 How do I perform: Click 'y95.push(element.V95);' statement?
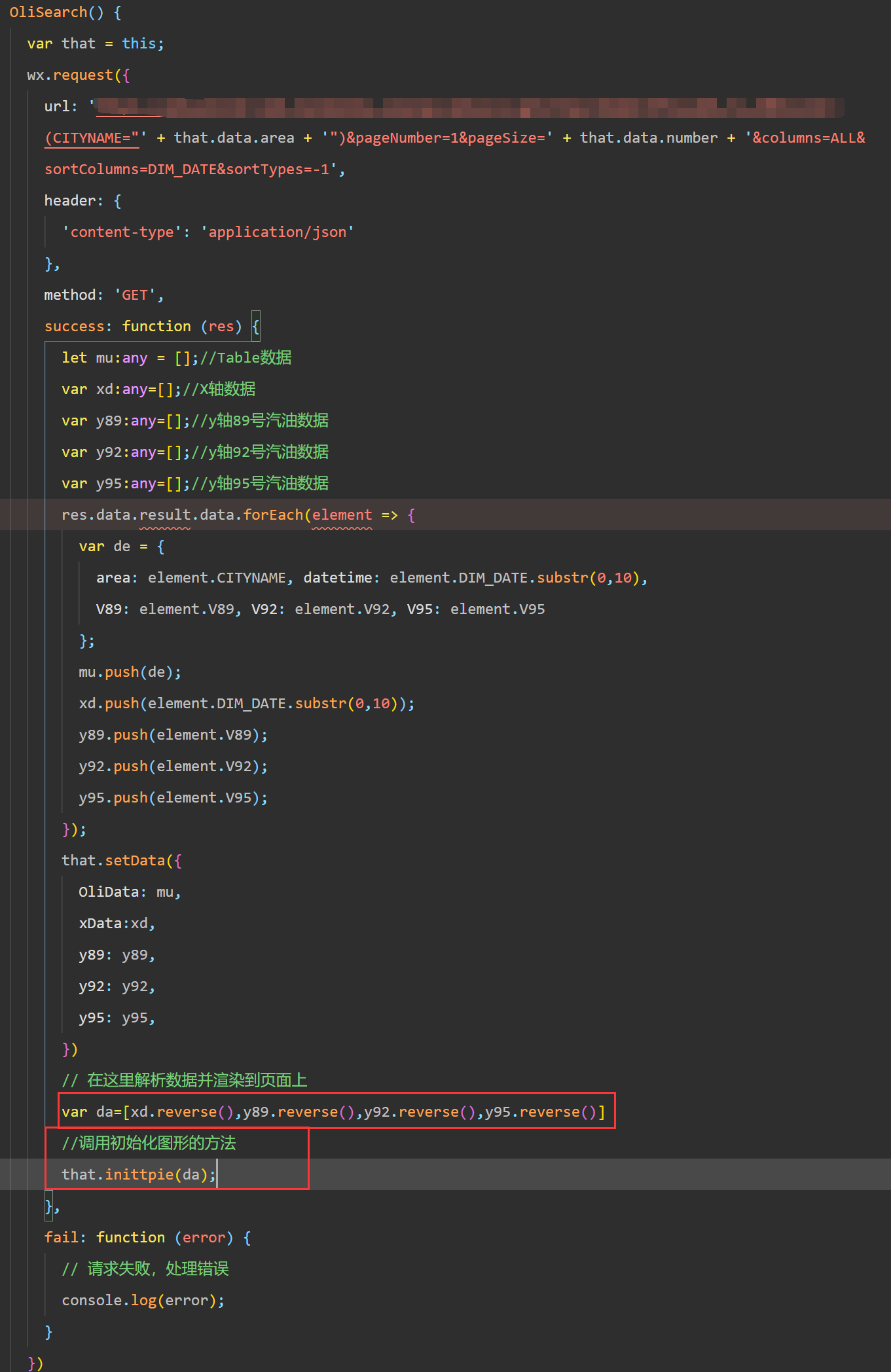click(x=173, y=798)
